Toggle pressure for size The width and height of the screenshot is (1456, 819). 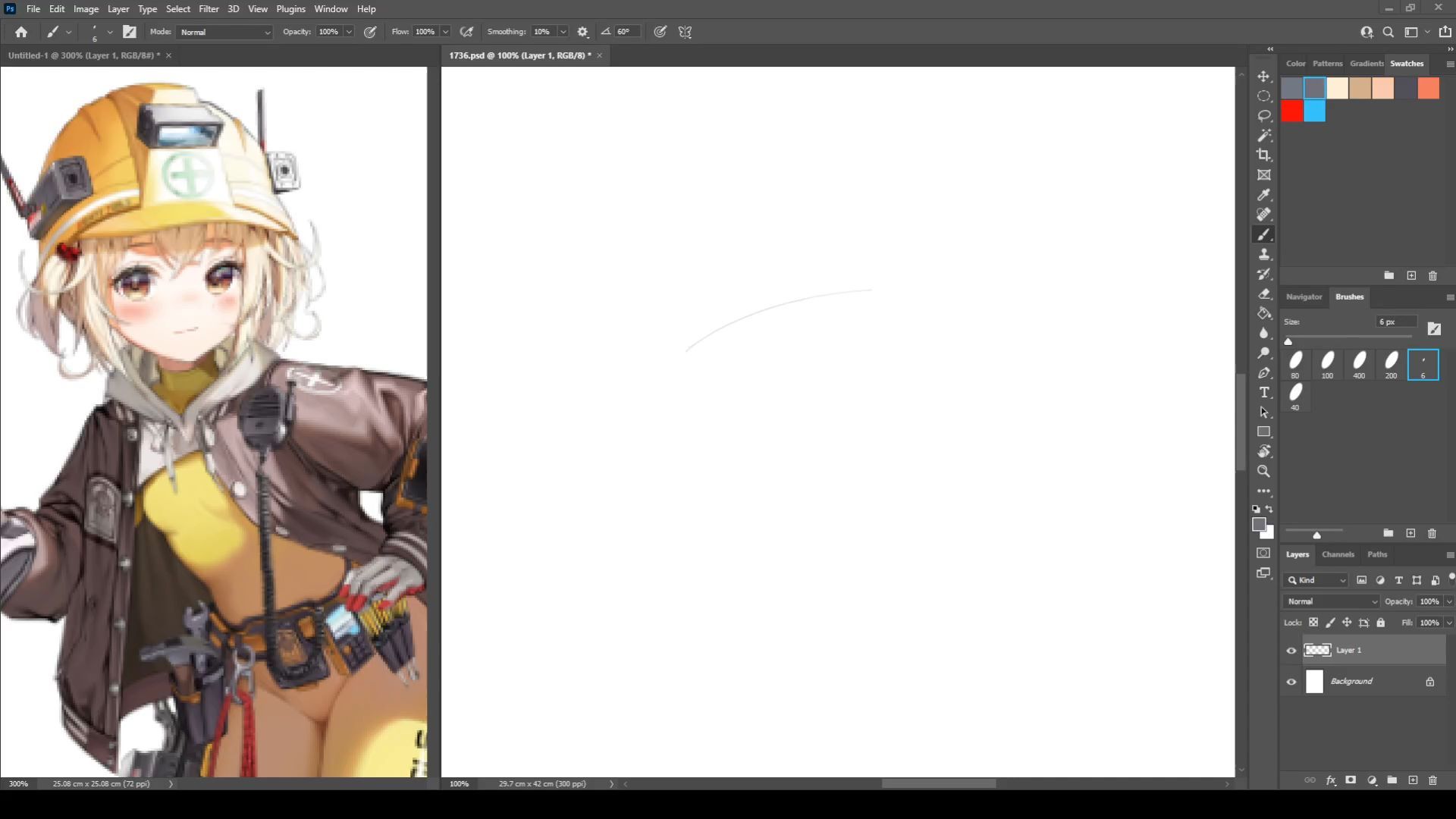[661, 32]
